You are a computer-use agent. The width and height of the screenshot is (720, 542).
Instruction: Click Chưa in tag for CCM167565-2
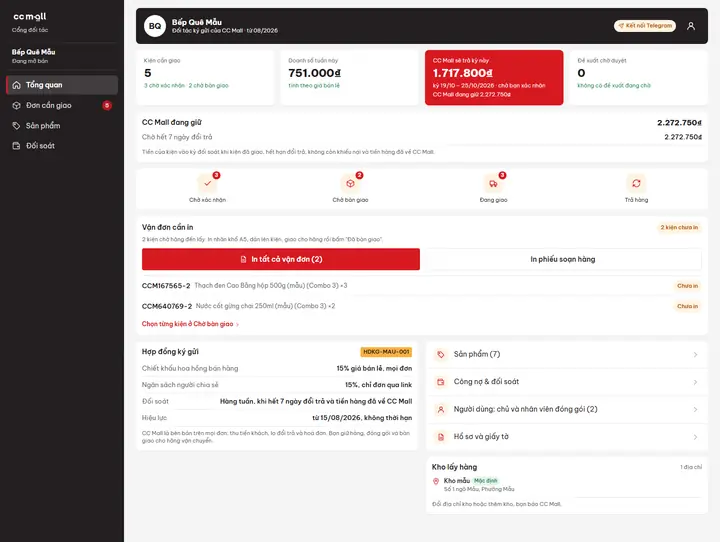687,286
